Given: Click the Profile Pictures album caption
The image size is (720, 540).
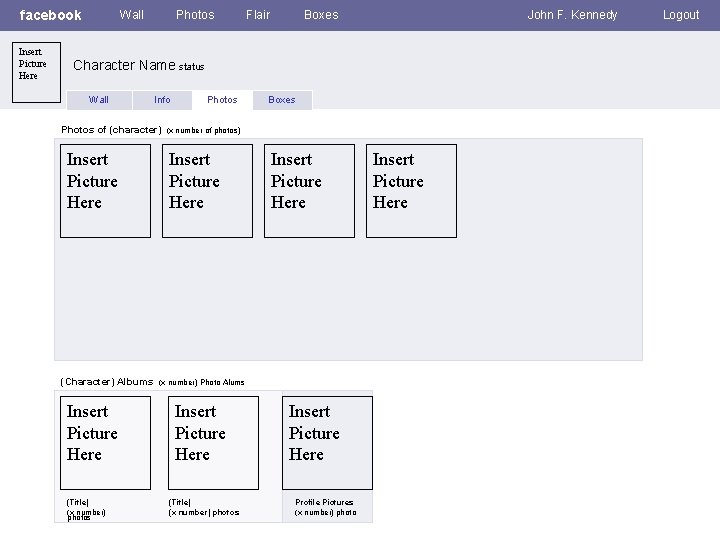Looking at the screenshot, I should [324, 502].
